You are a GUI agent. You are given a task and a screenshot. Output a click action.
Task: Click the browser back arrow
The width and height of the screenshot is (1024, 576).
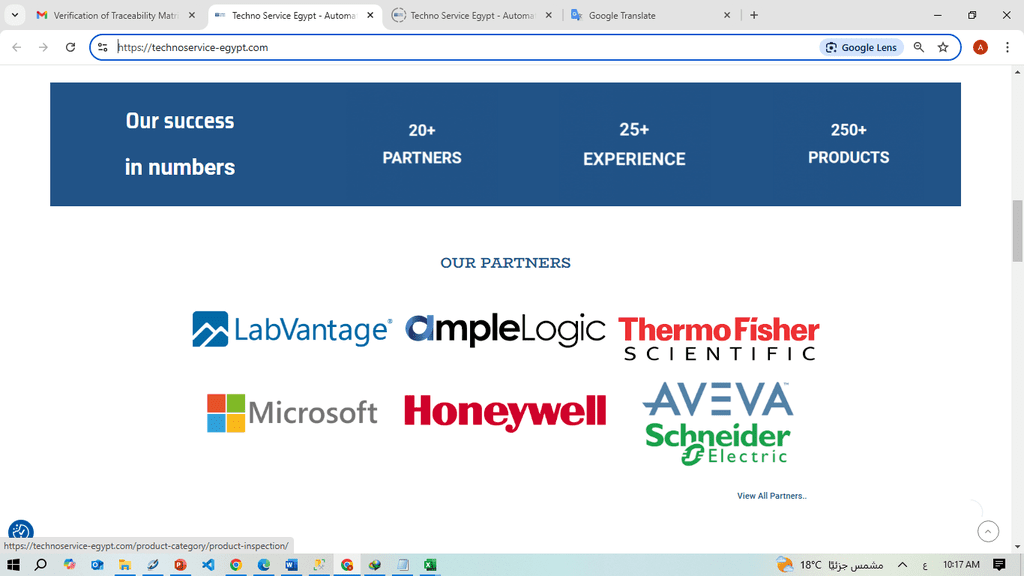[17, 47]
